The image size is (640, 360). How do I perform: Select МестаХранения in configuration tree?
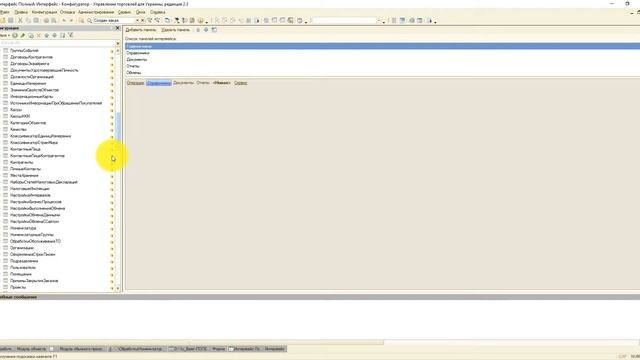(24, 176)
